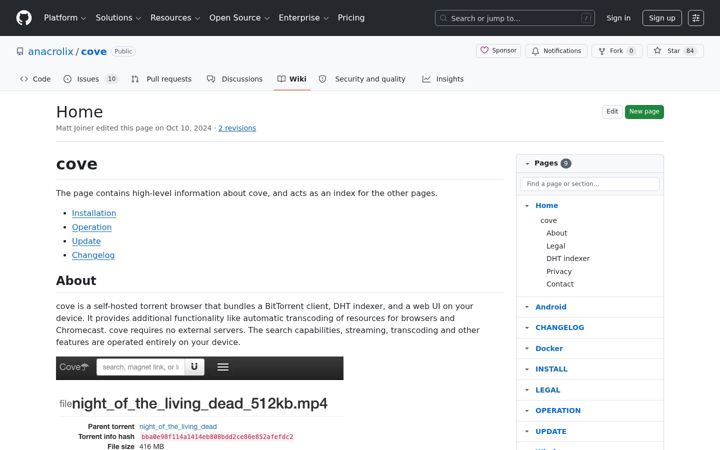Open the Open Source dropdown menu
Viewport: 720px width, 450px height.
click(x=239, y=18)
